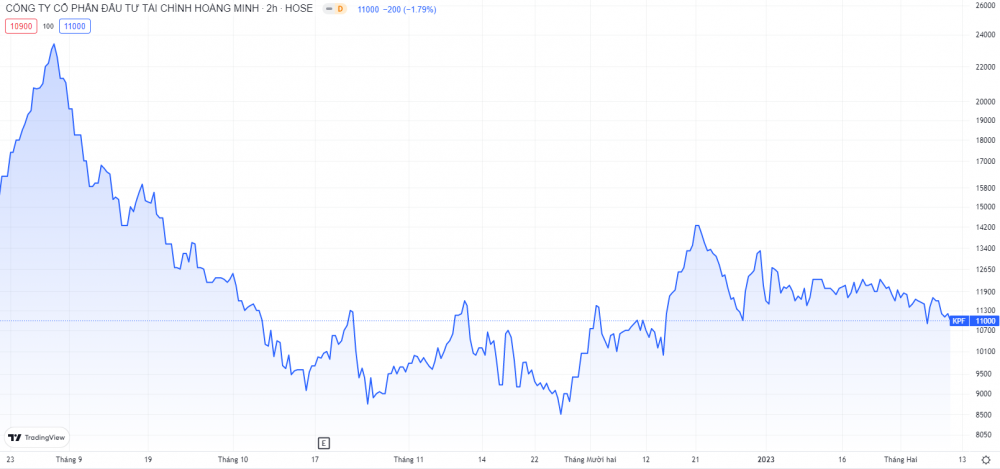Click the 12650 price axis label
This screenshot has width=1000, height=469.
click(985, 270)
